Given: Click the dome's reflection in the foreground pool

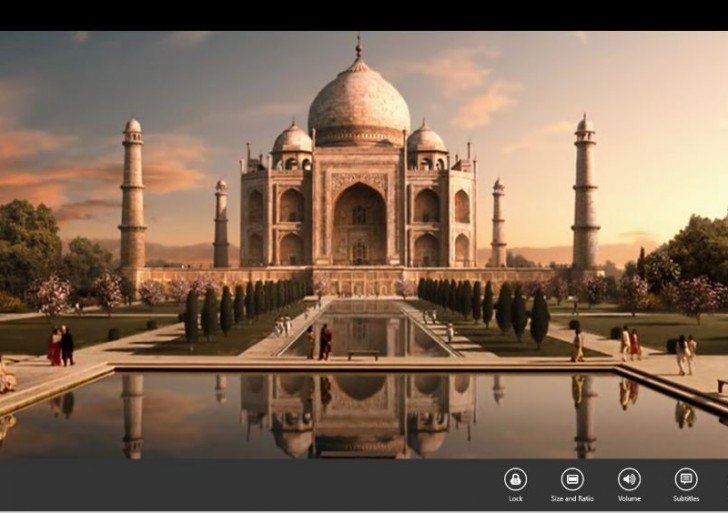Looking at the screenshot, I should pyautogui.click(x=359, y=387).
